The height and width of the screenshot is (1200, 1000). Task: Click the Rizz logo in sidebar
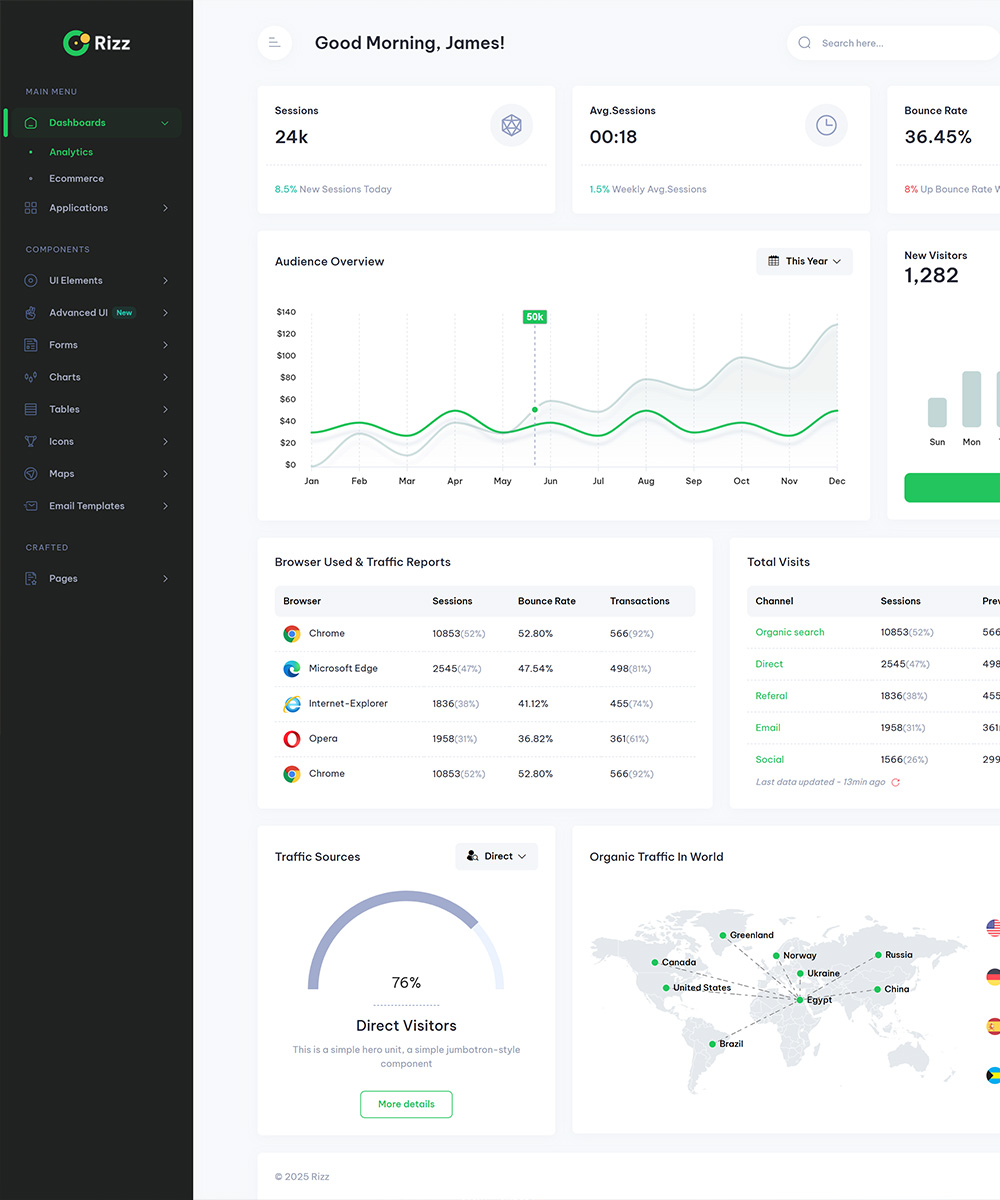coord(96,42)
